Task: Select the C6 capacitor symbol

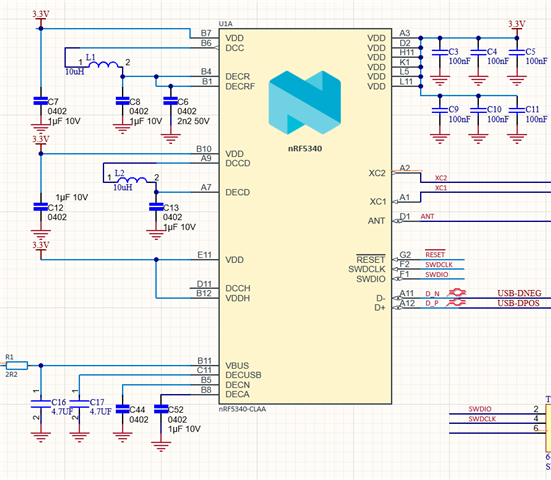Action: [x=170, y=101]
